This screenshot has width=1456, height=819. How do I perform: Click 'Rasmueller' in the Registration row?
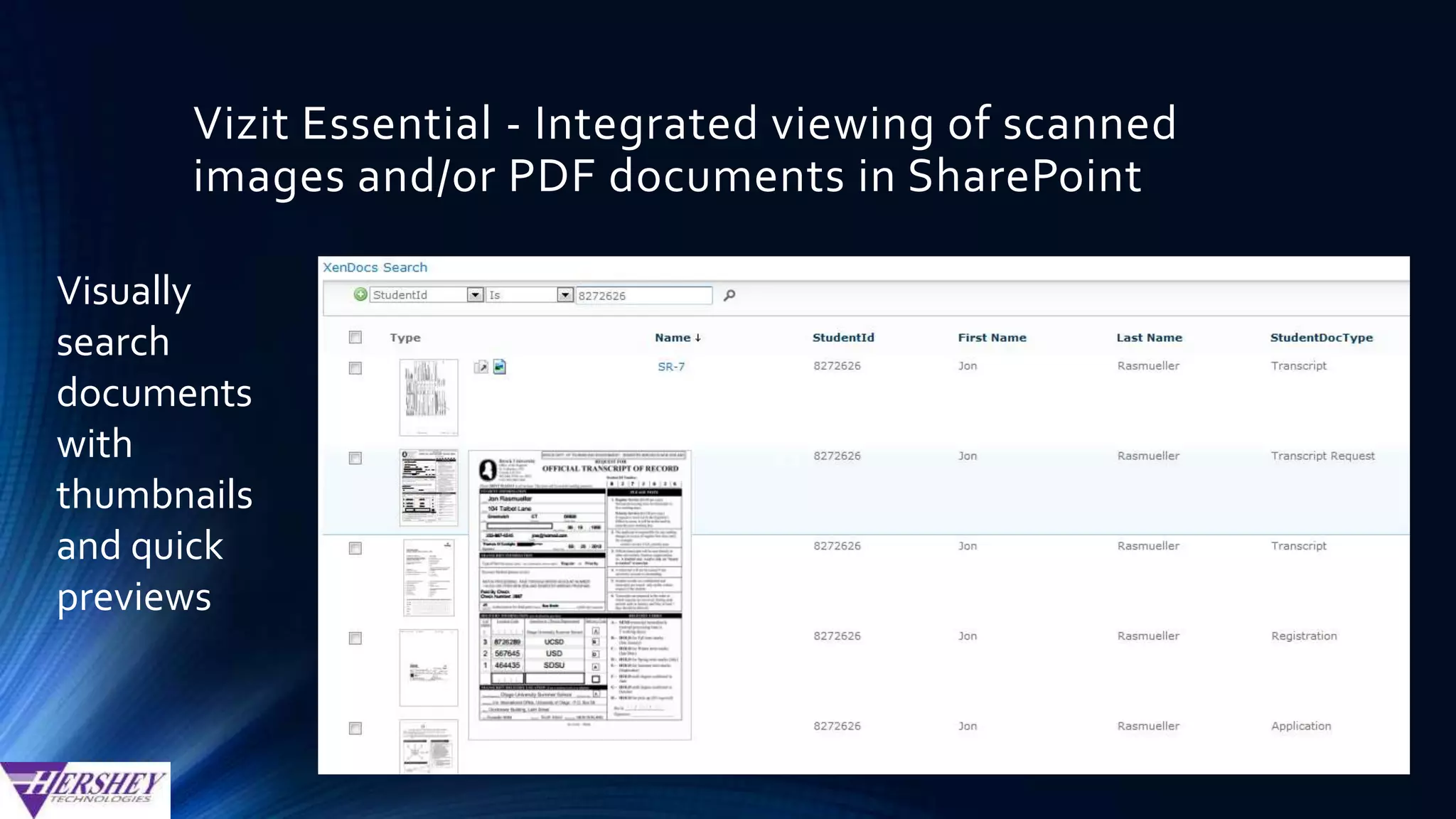1148,636
